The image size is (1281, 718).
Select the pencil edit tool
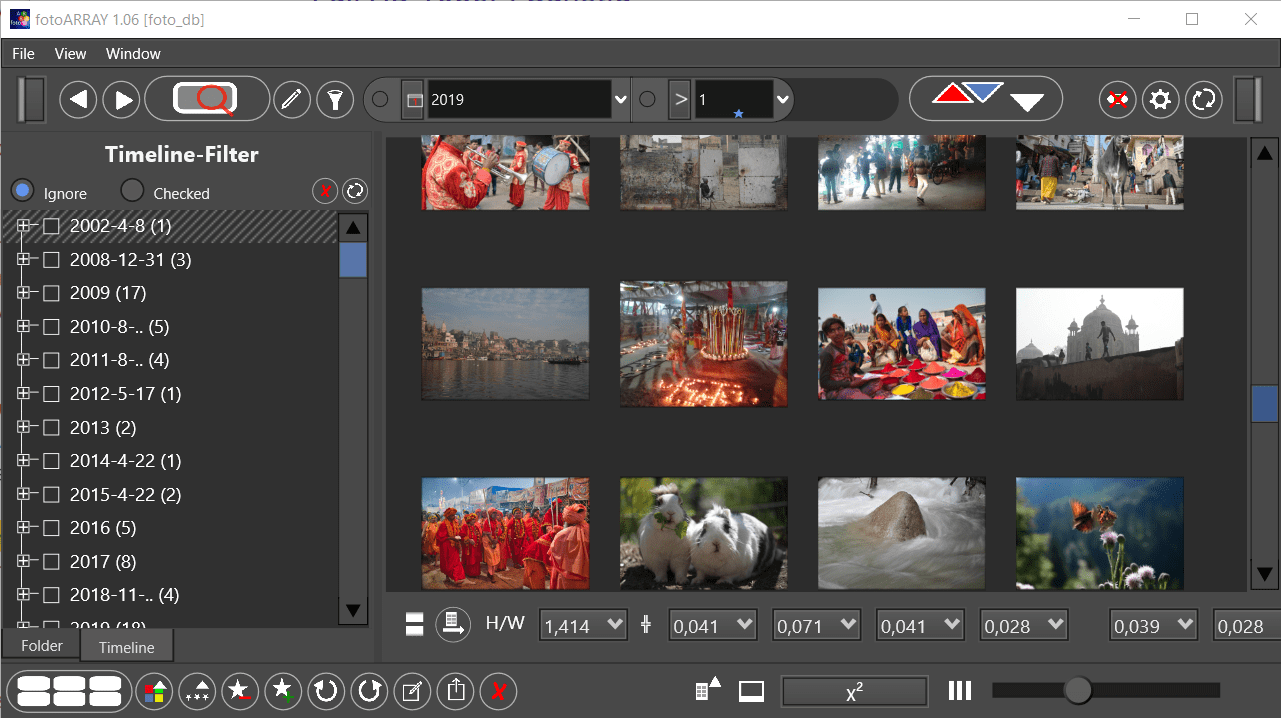tap(292, 99)
